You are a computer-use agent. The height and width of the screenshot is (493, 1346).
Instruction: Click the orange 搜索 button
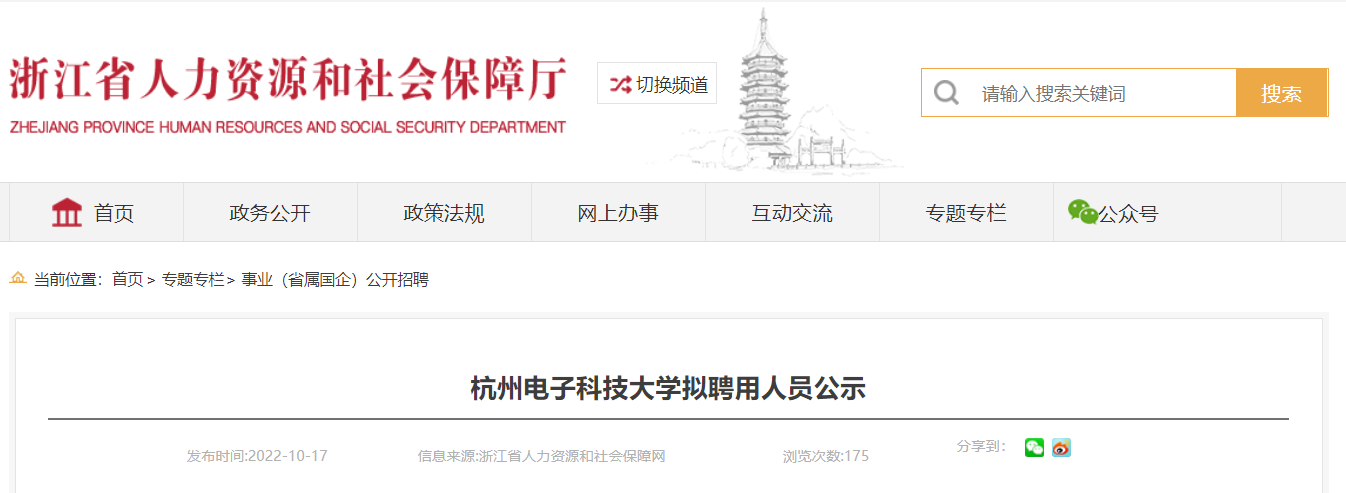click(x=1282, y=93)
